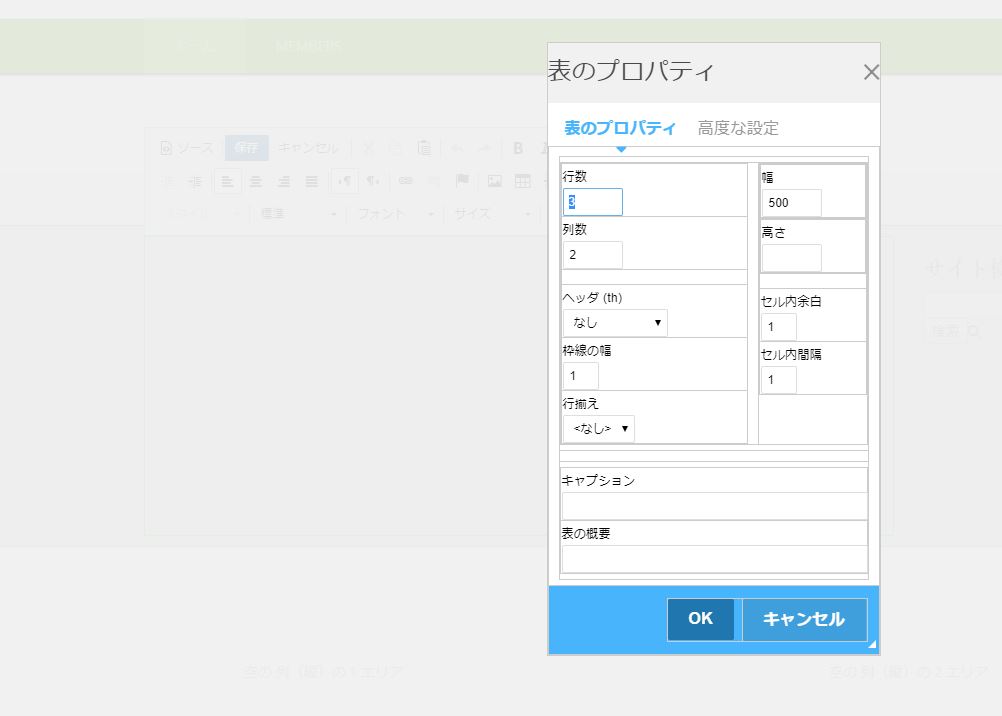Click the 幅 width field showing 500
The image size is (1002, 716).
[x=791, y=203]
